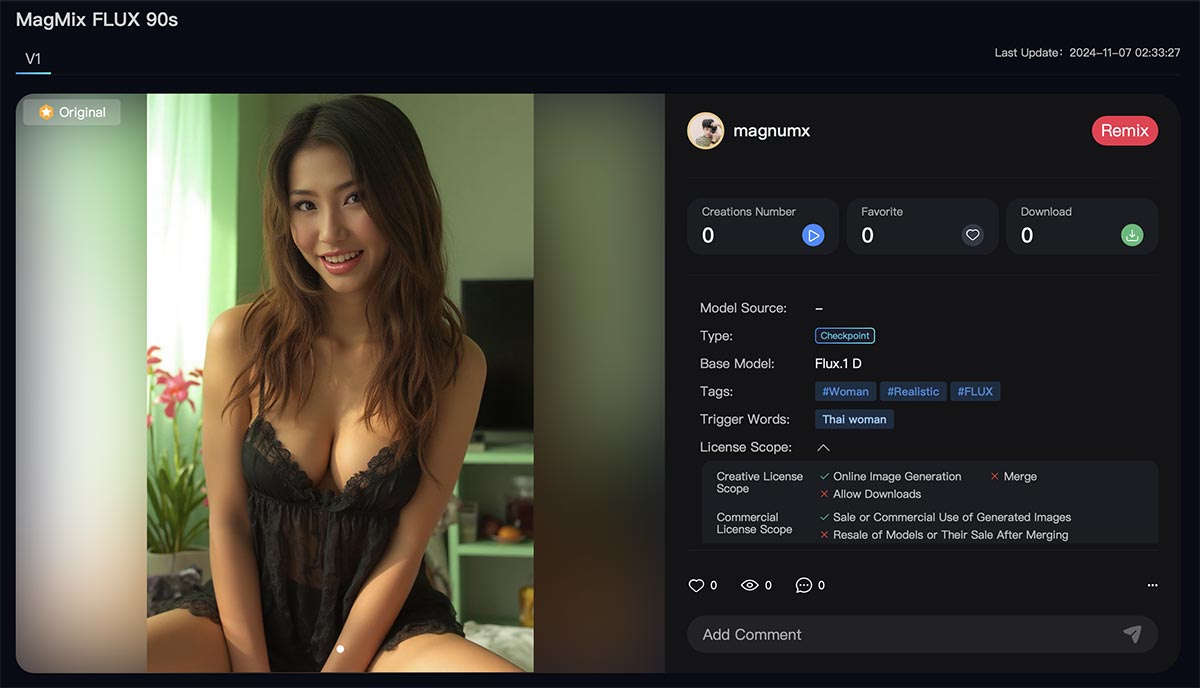
Task: Select the #FLUX tag
Action: click(x=975, y=392)
